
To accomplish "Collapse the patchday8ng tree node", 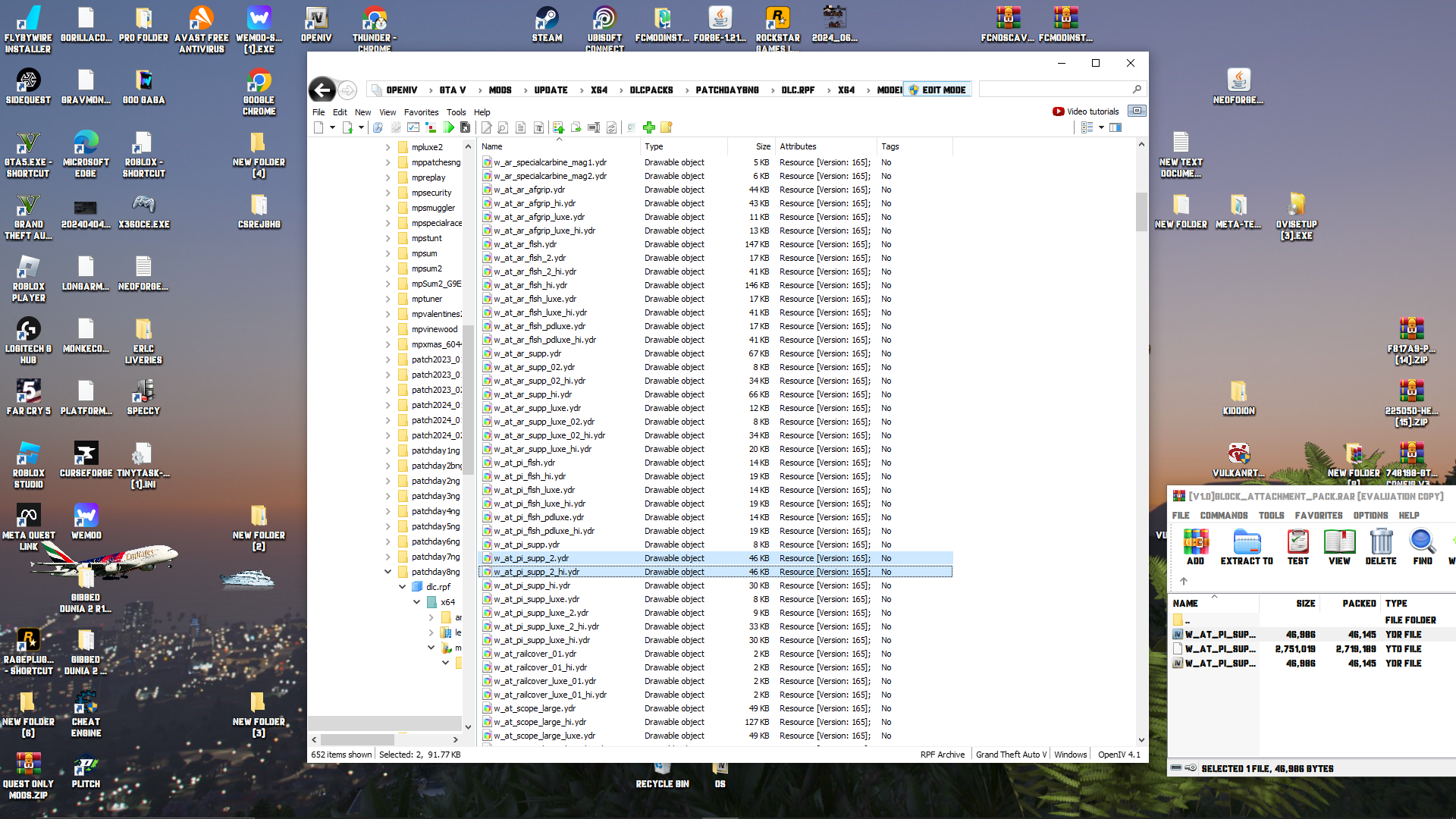I will coord(388,572).
